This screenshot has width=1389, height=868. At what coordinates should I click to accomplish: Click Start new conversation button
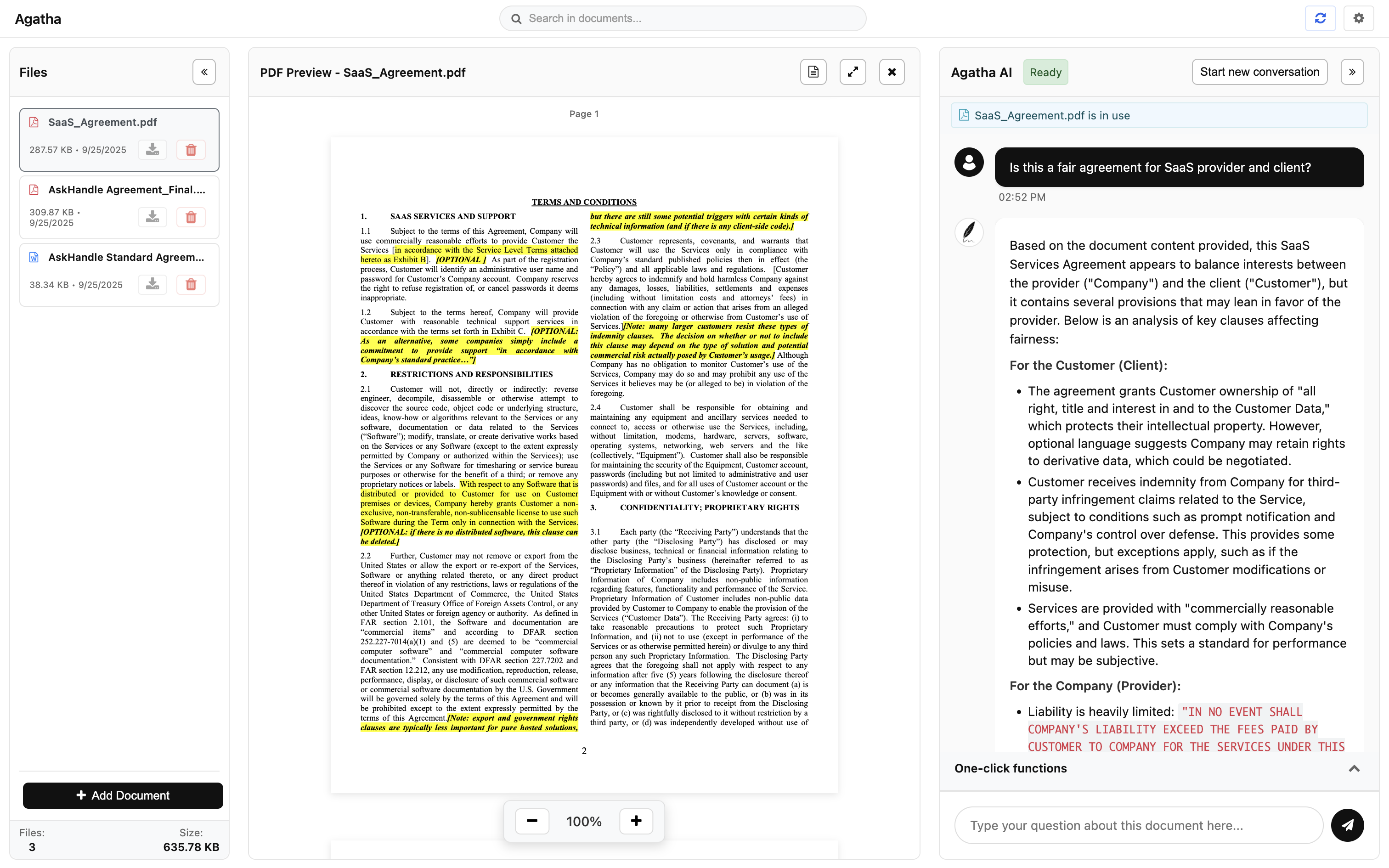[x=1259, y=73]
